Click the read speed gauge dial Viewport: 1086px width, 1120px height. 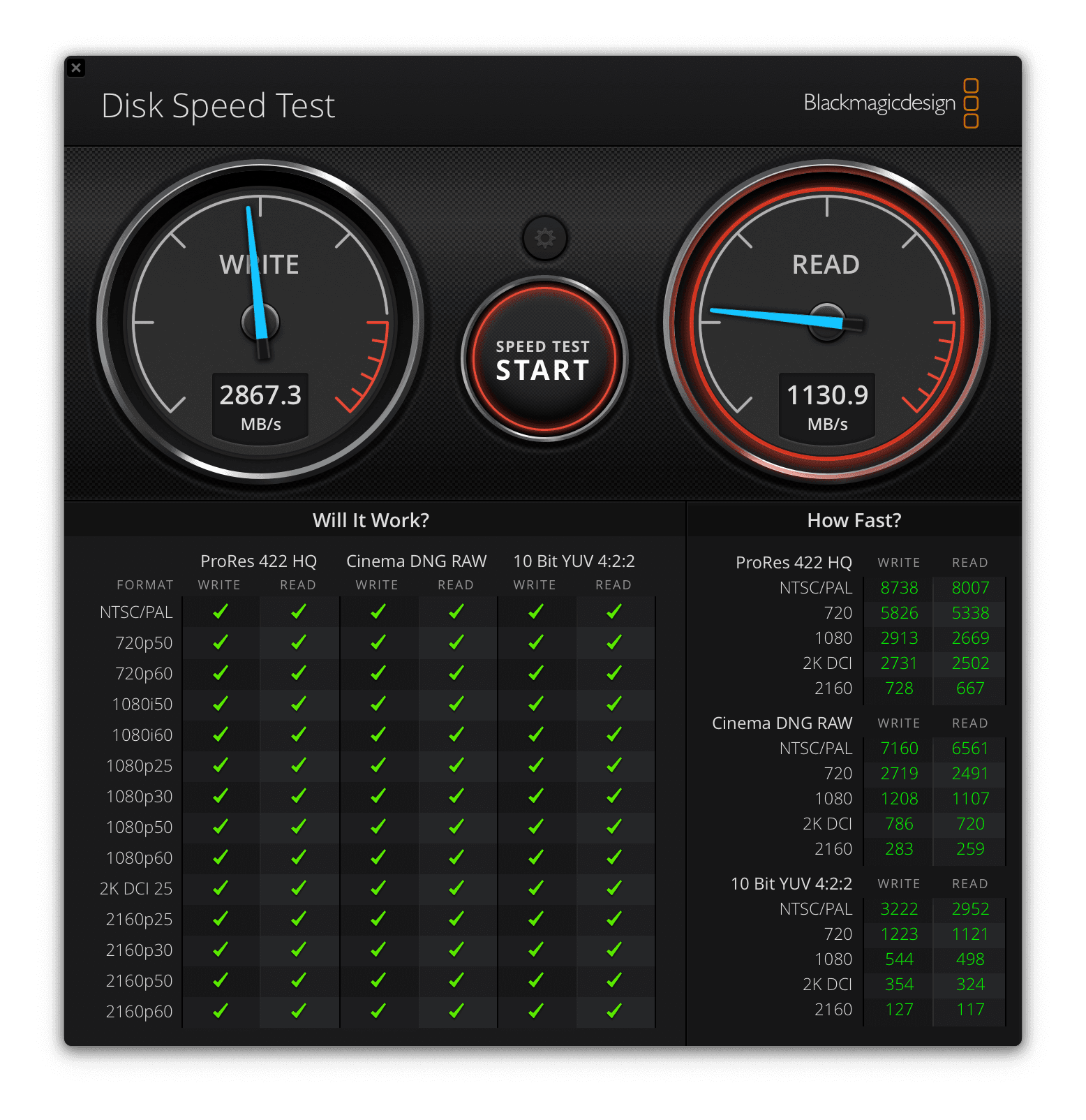(826, 321)
